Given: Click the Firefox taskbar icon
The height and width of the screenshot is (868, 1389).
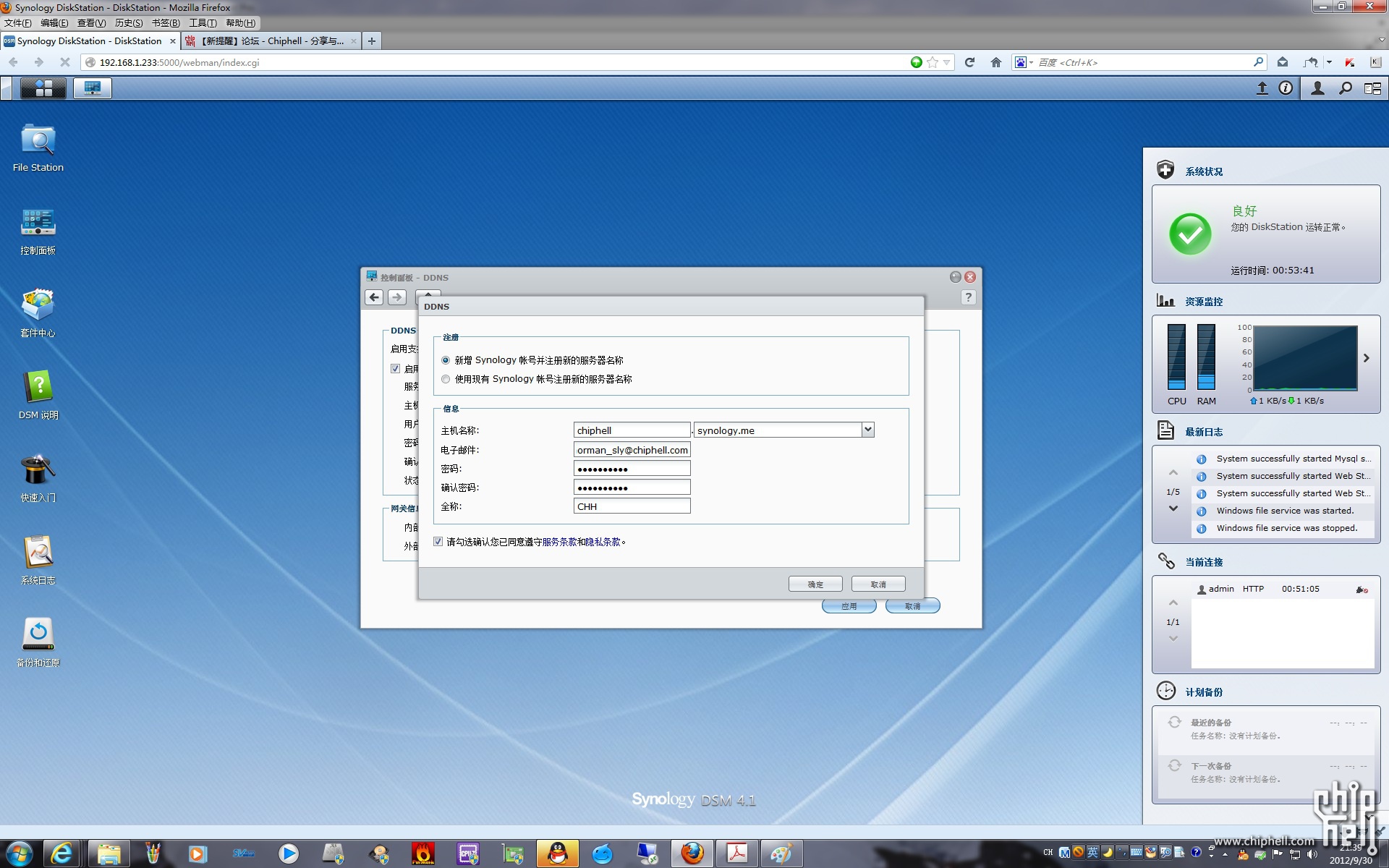Looking at the screenshot, I should (692, 854).
